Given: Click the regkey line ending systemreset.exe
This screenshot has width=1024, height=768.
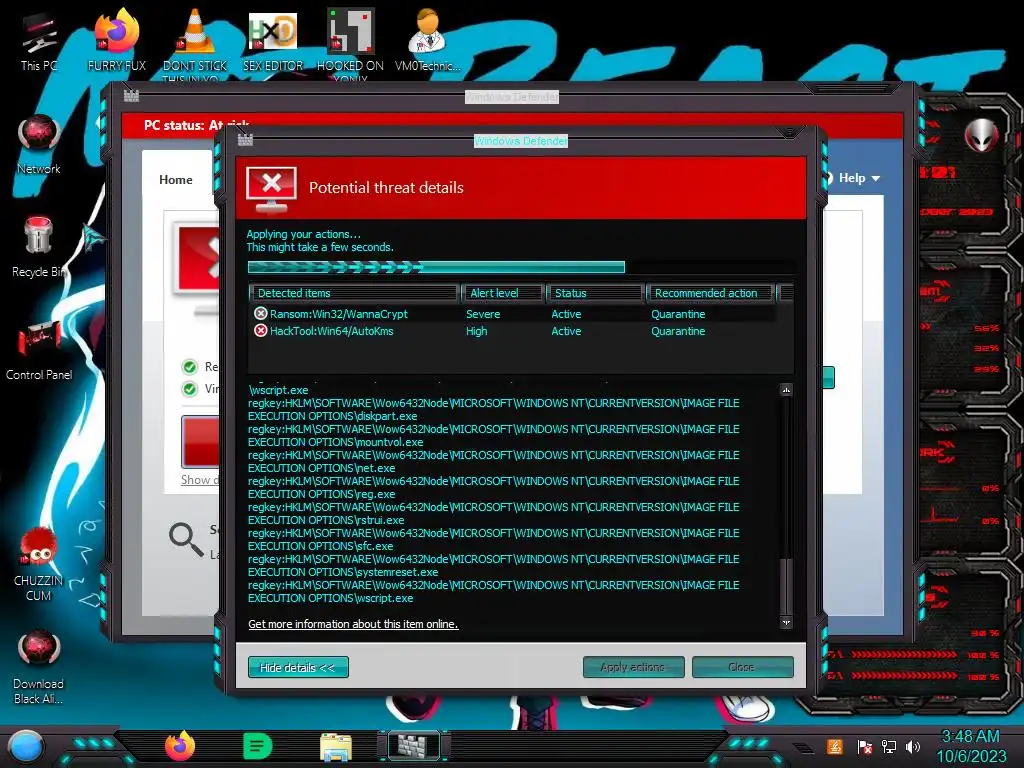Looking at the screenshot, I should (x=494, y=566).
